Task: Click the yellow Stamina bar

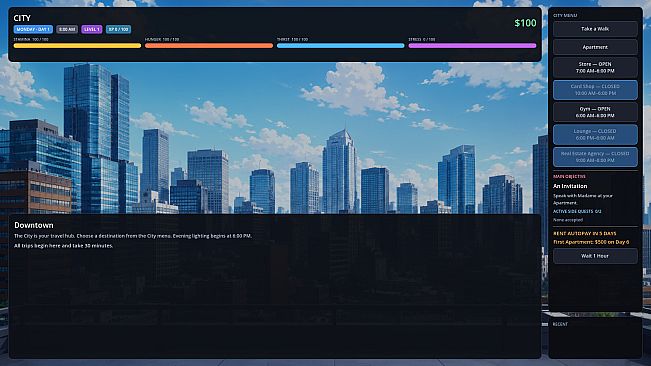Action: pyautogui.click(x=77, y=46)
